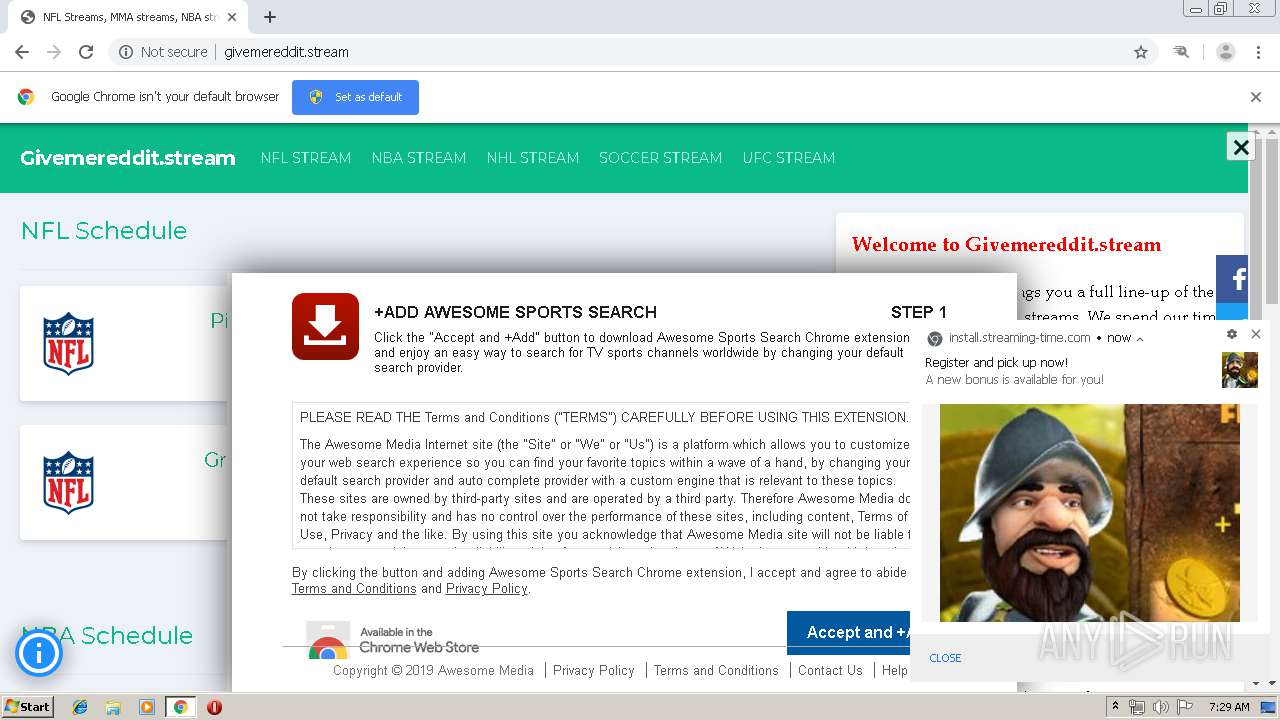Open the Action Center flag icon
1280x720 pixels.
click(x=1185, y=707)
